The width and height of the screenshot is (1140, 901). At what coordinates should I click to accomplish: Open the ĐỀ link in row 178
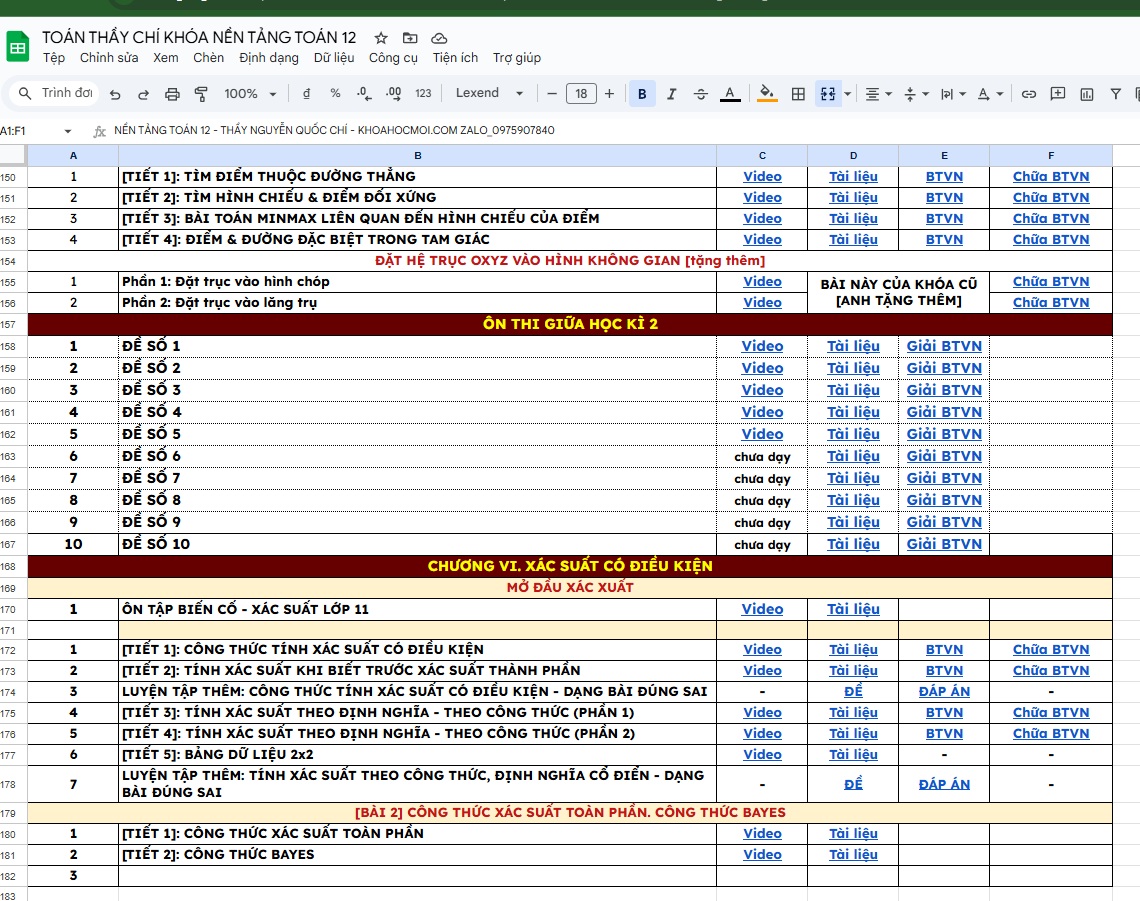pos(853,784)
